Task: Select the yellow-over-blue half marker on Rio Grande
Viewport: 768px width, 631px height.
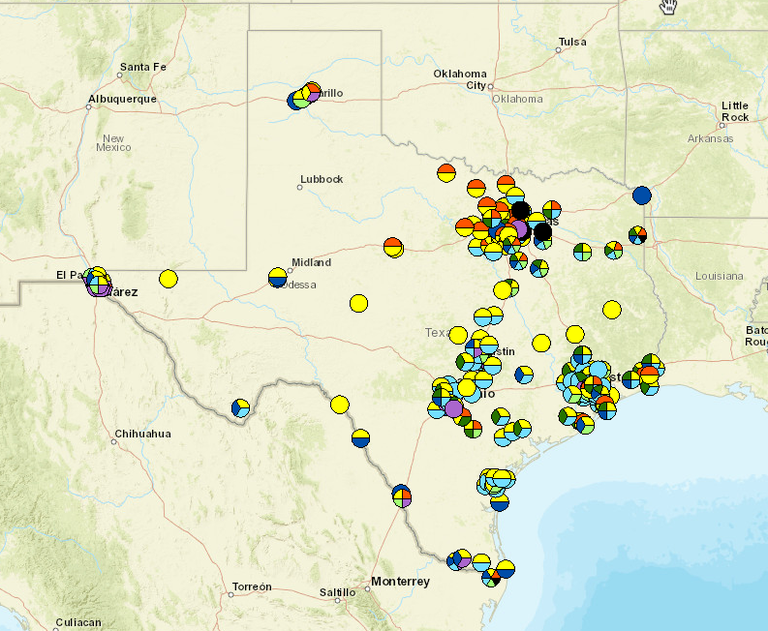Action: coord(360,437)
